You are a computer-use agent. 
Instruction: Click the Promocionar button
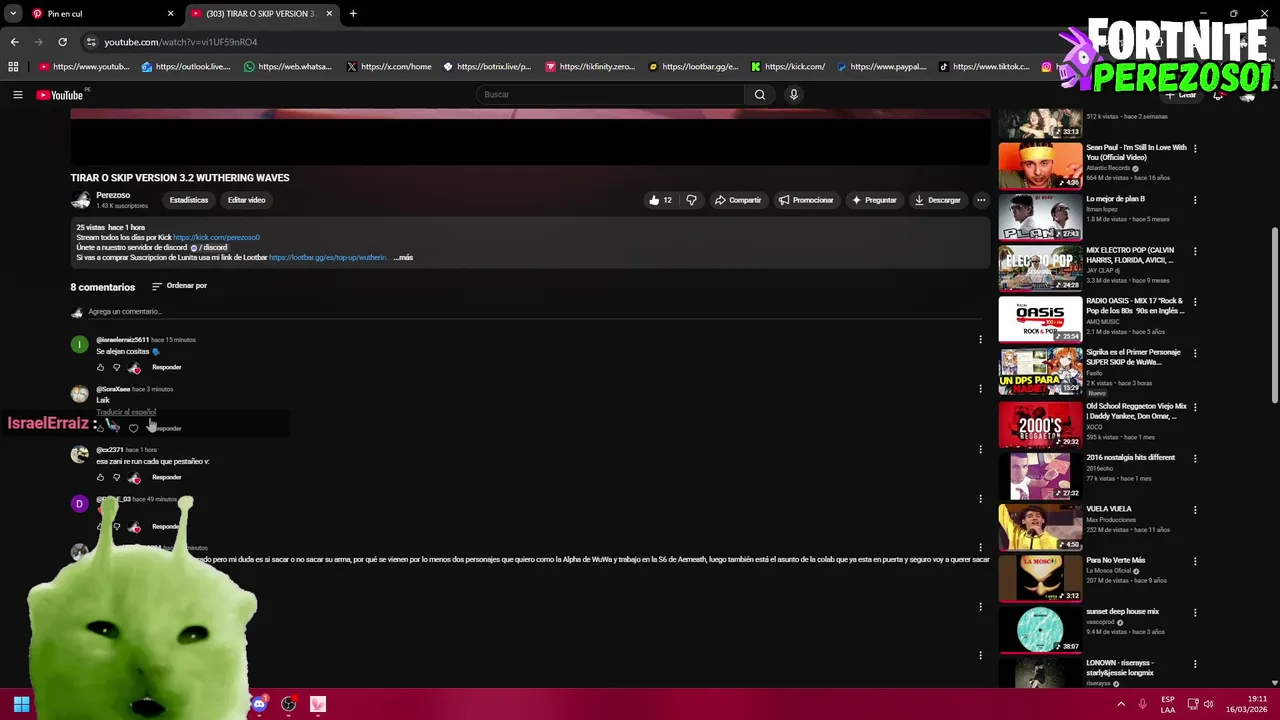(x=806, y=200)
